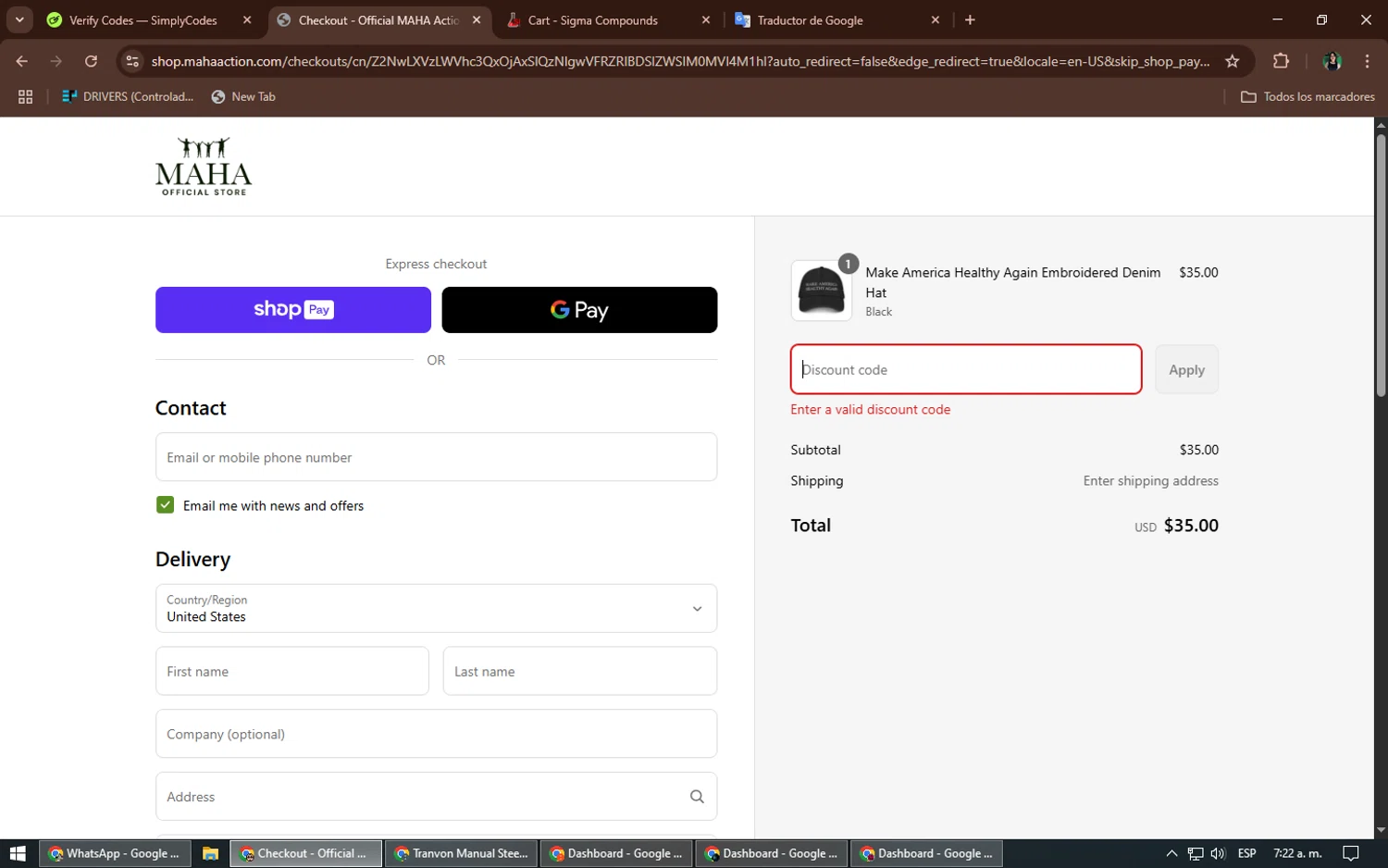Close the Verify Codes — SimplyCodes tab
Viewport: 1388px width, 868px height.
pyautogui.click(x=247, y=20)
